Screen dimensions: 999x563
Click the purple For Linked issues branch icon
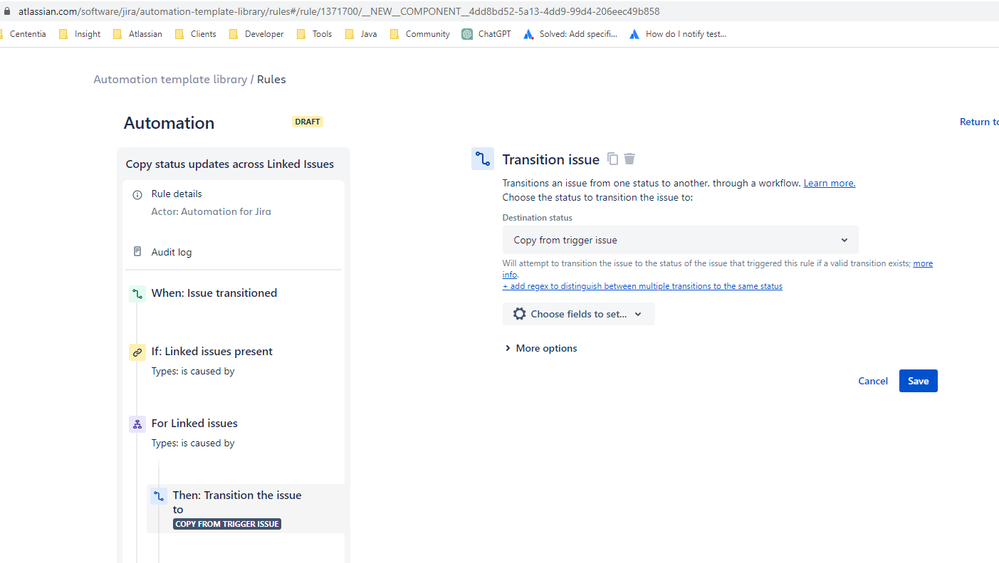click(137, 424)
